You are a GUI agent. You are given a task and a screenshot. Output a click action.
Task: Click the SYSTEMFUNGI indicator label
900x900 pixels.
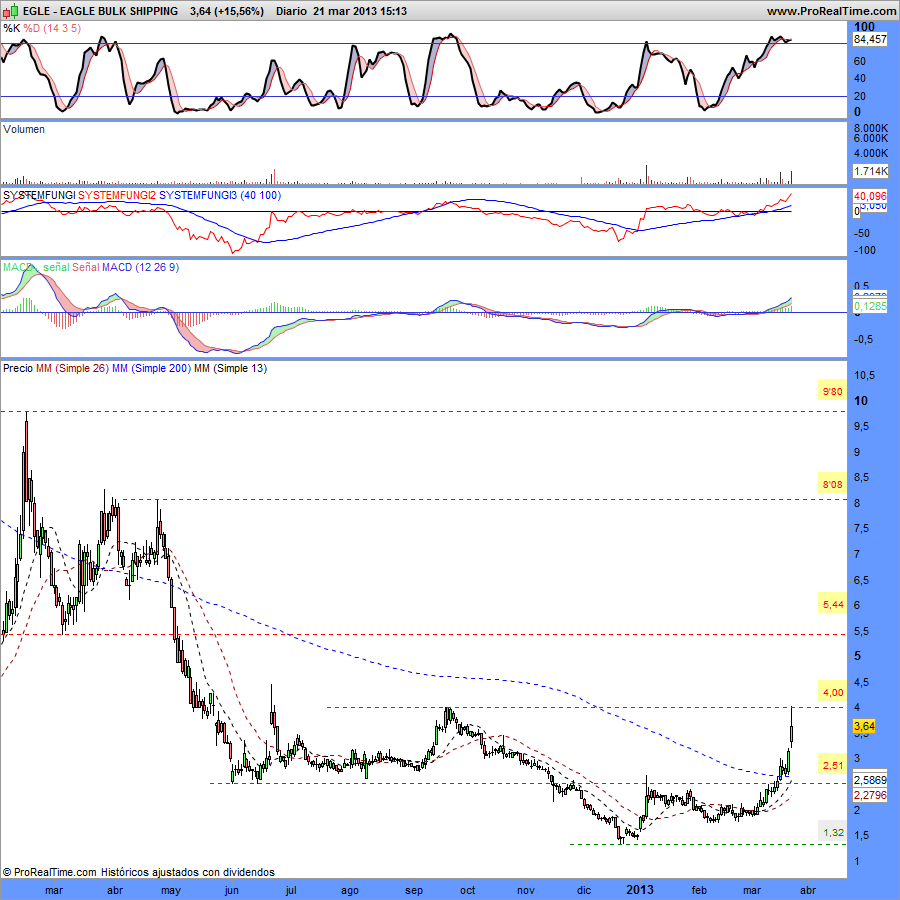[38, 195]
